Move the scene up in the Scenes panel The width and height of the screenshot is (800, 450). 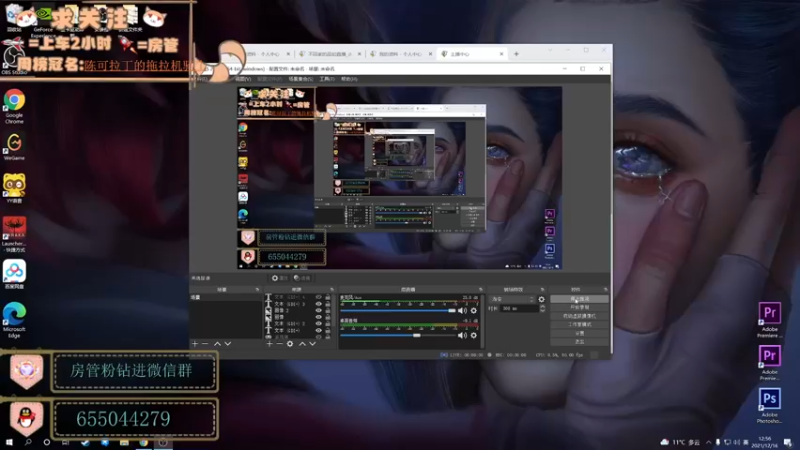pyautogui.click(x=217, y=344)
